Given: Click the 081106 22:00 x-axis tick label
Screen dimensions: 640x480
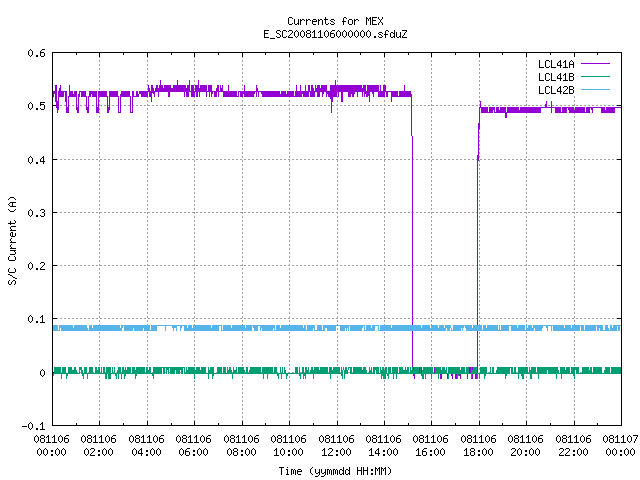Looking at the screenshot, I should (x=573, y=446).
